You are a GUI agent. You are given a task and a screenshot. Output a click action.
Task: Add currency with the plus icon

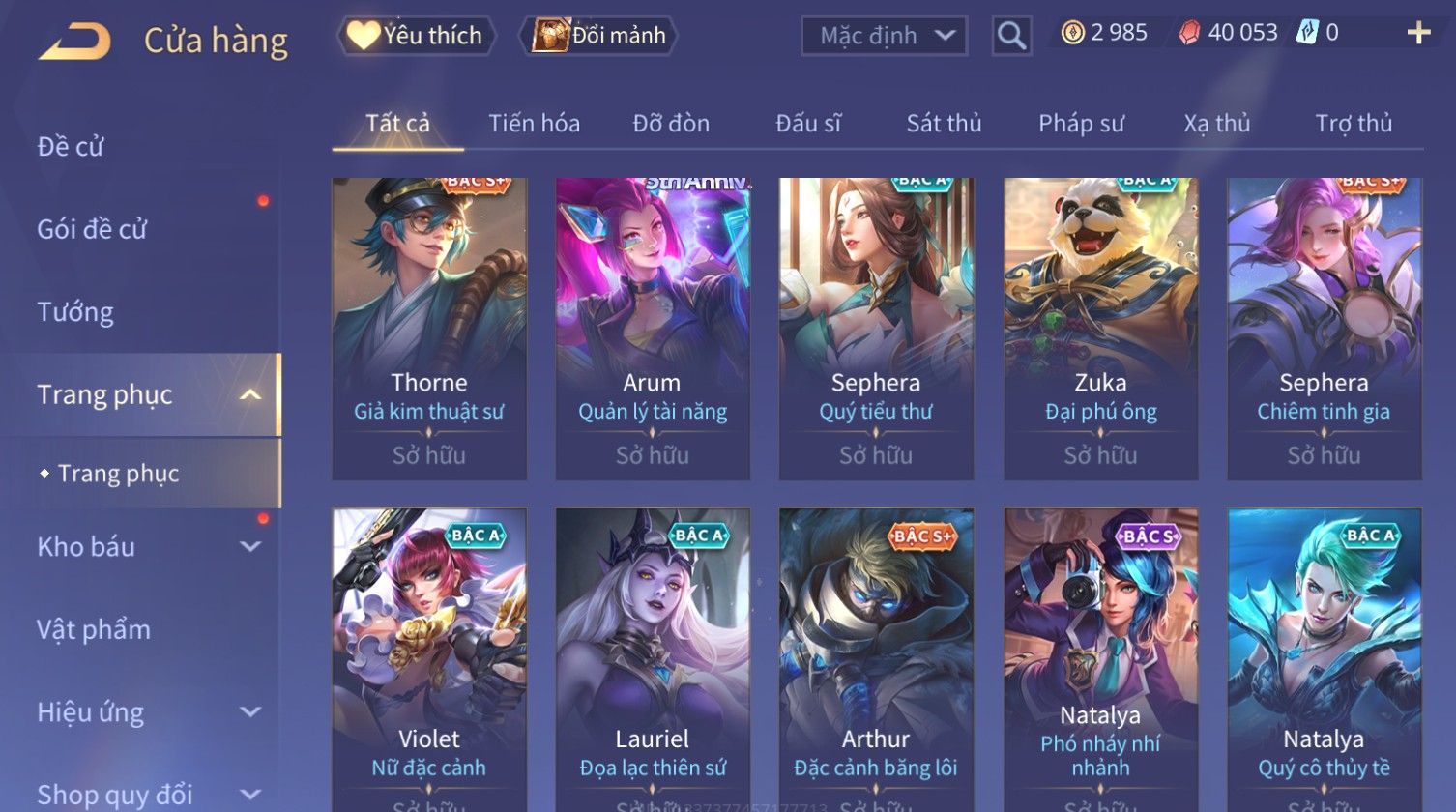pyautogui.click(x=1417, y=34)
